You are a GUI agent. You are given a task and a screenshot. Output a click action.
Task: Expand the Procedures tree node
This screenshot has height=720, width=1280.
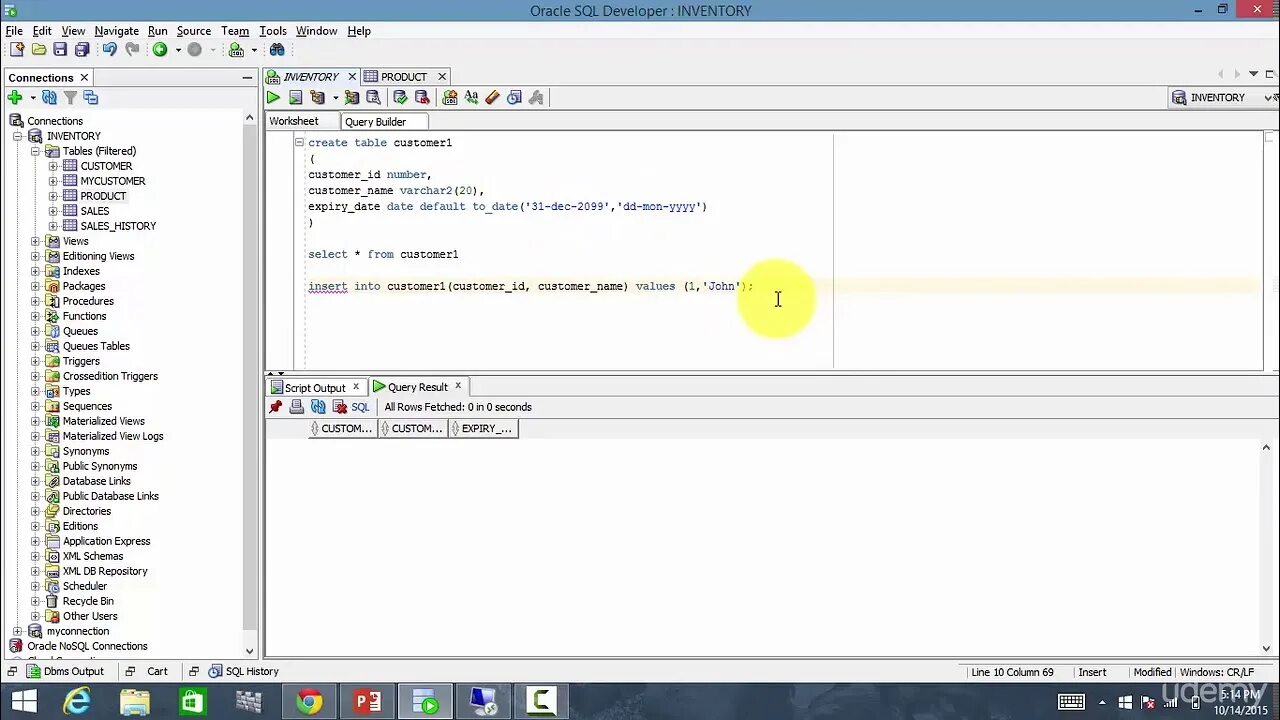(35, 301)
